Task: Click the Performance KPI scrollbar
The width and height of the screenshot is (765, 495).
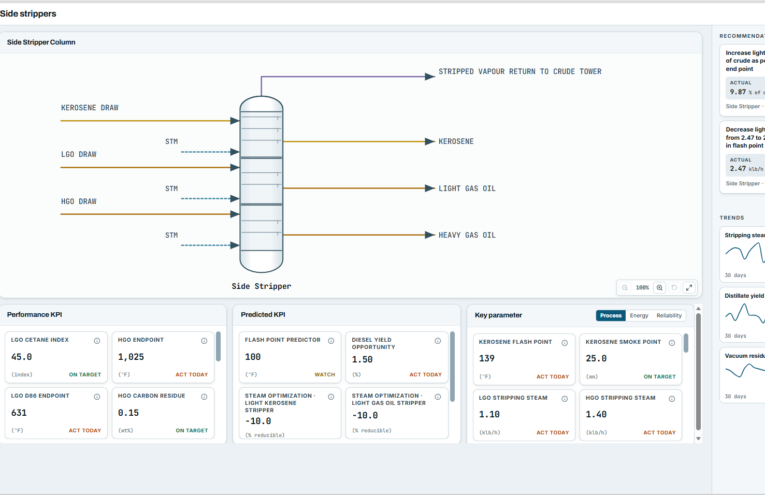Action: click(x=218, y=346)
